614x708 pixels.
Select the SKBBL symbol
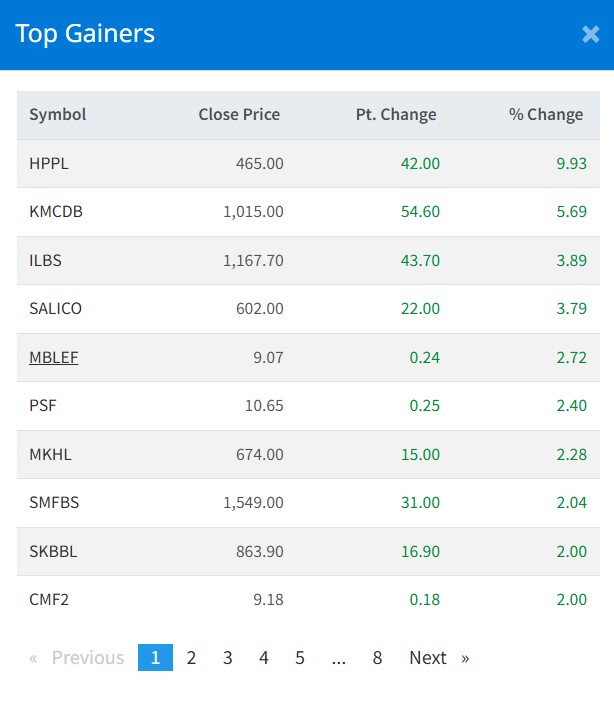point(53,551)
